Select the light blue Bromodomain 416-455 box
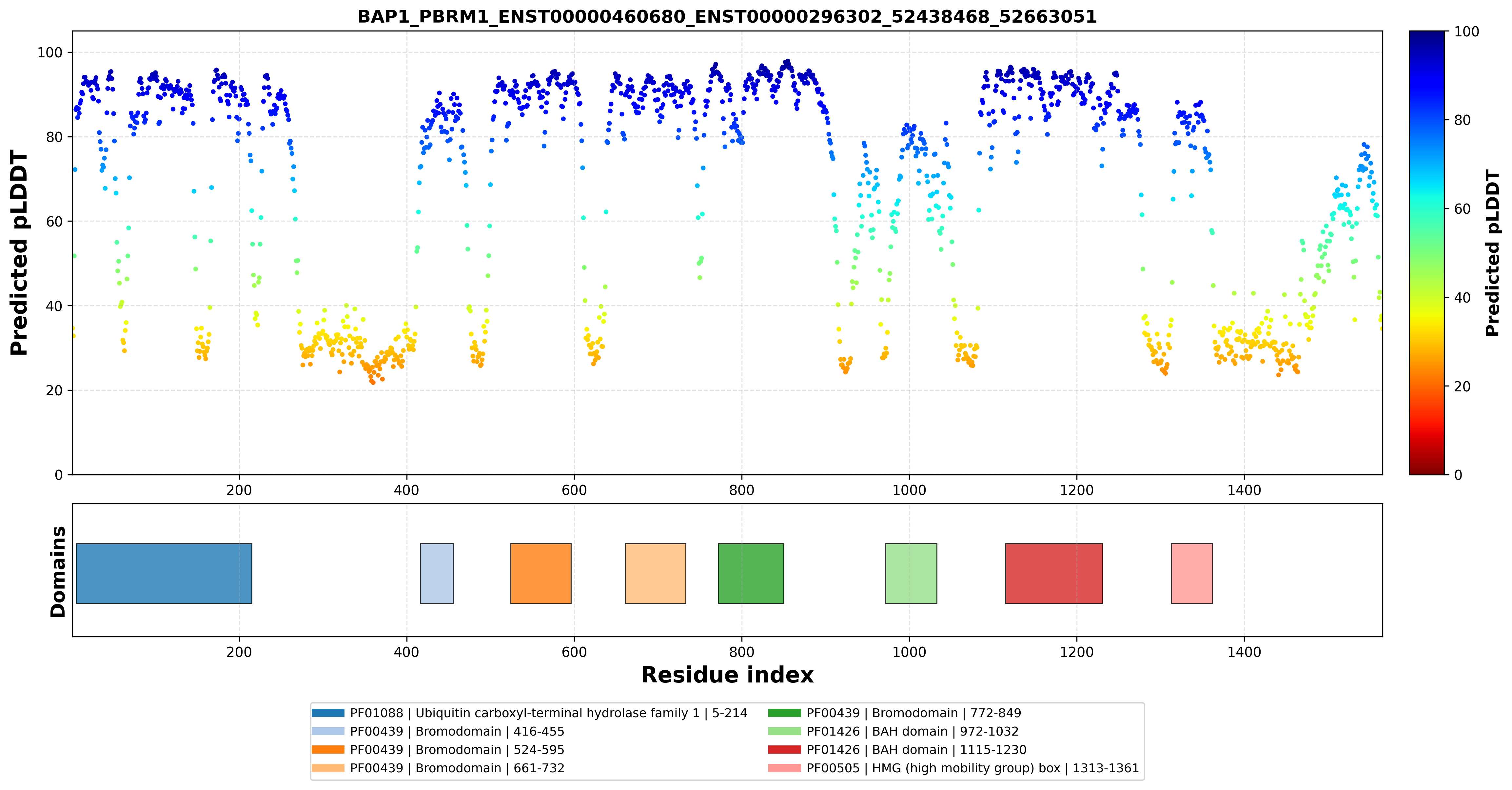1512x790 pixels. tap(437, 573)
